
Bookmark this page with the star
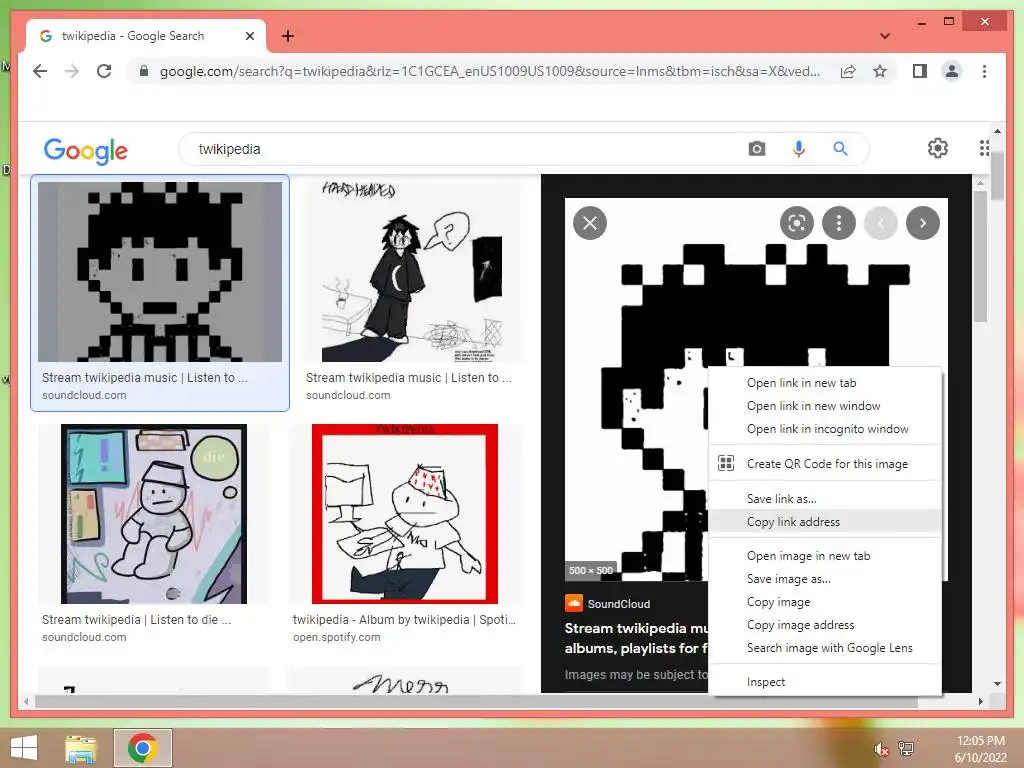pyautogui.click(x=880, y=71)
